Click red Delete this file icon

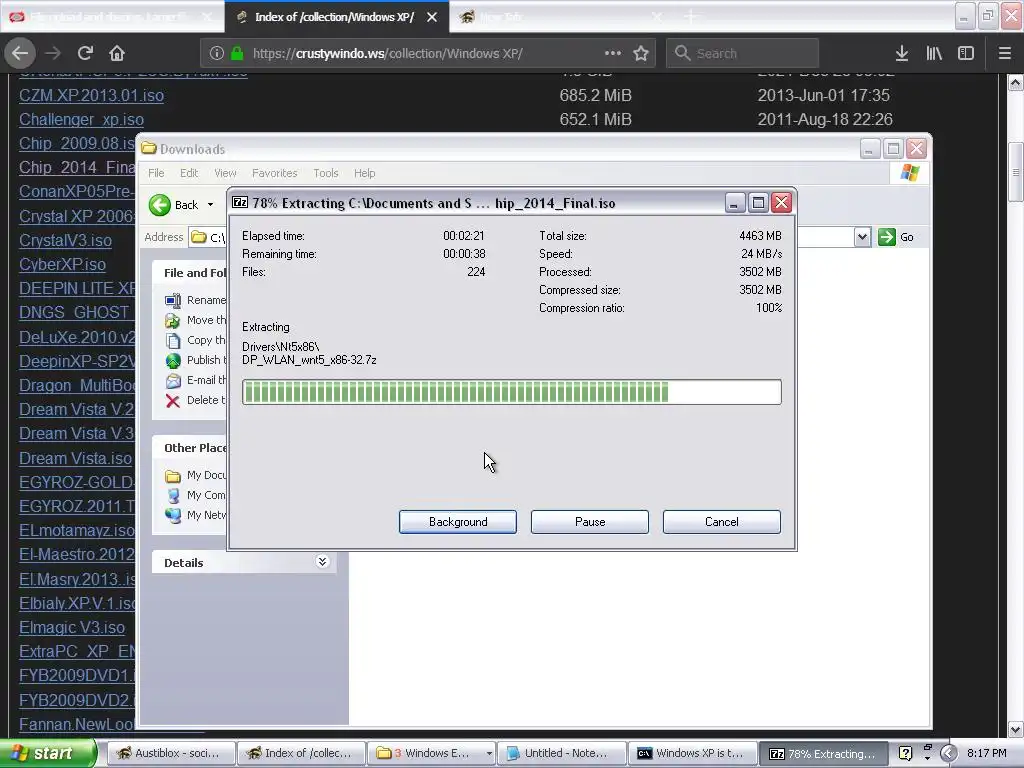click(172, 401)
